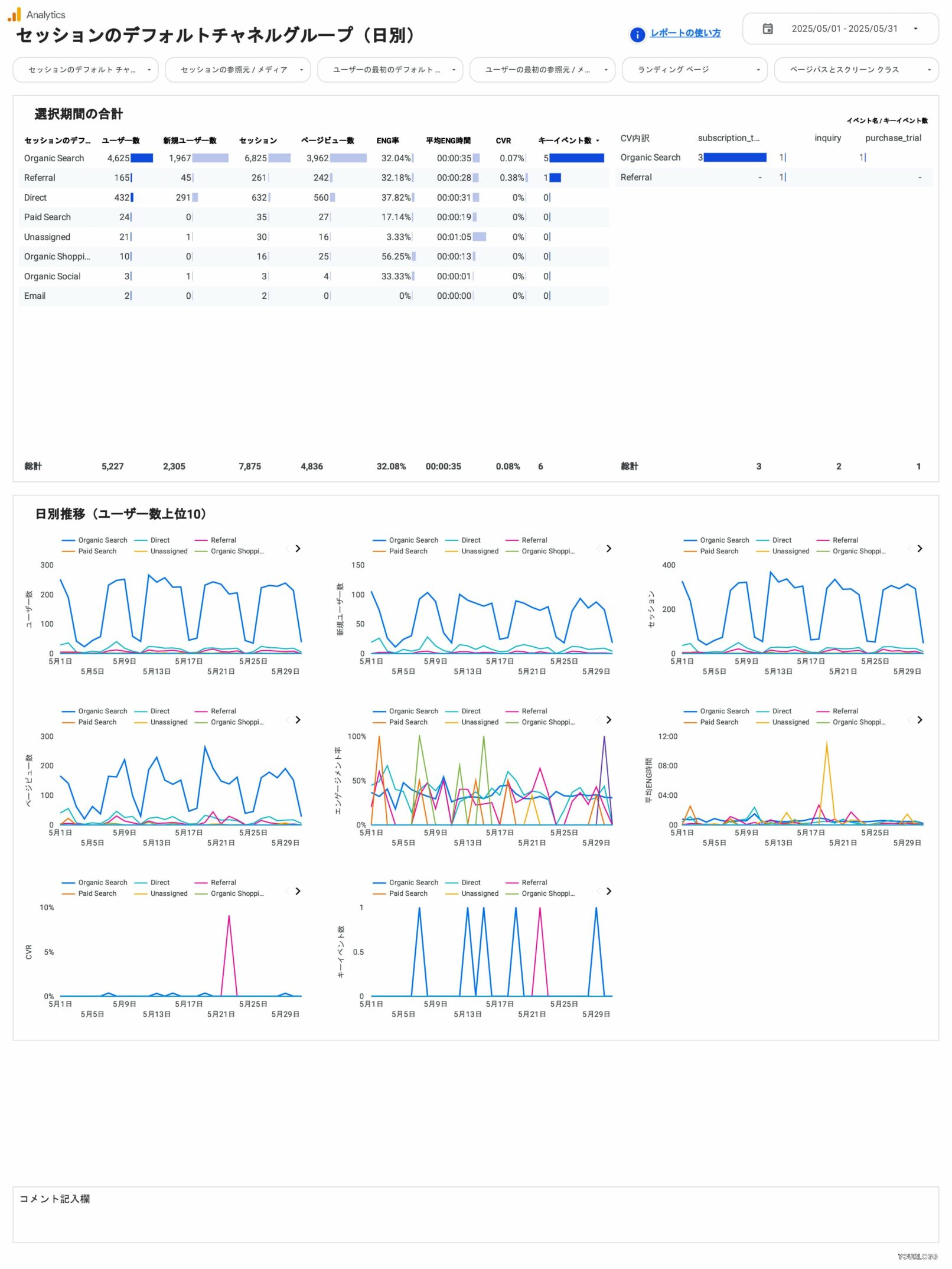Open the date range 2025/05/01 - 2025/05/31 dropdown
The height and width of the screenshot is (1269, 952).
click(x=844, y=29)
